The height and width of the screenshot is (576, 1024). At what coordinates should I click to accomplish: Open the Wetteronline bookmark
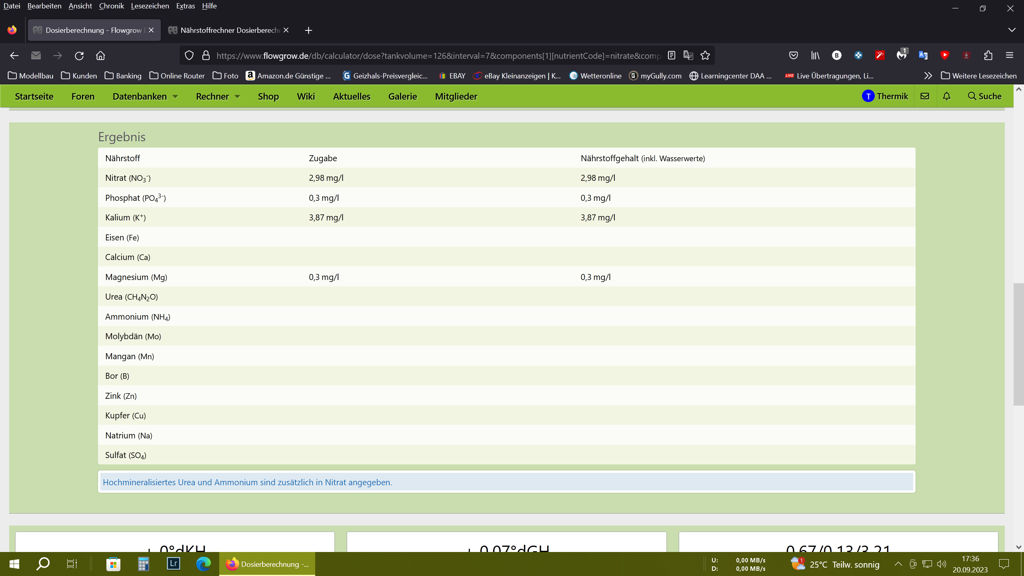pos(595,76)
